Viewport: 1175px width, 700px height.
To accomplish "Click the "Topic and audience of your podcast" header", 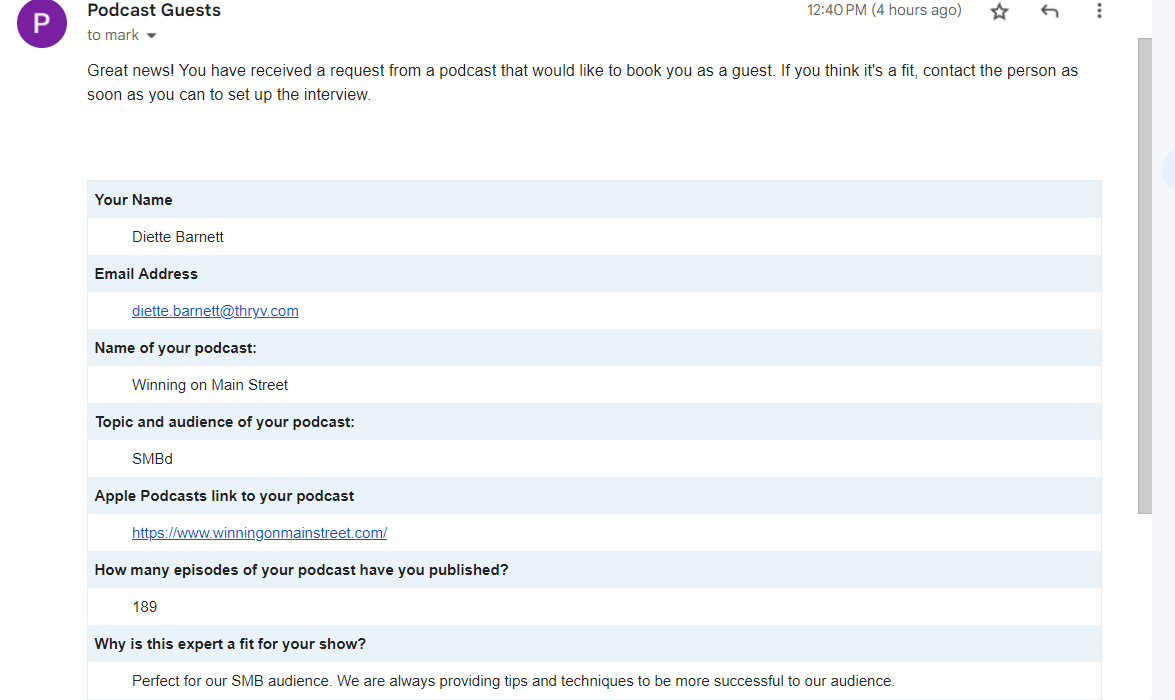I will coord(225,422).
